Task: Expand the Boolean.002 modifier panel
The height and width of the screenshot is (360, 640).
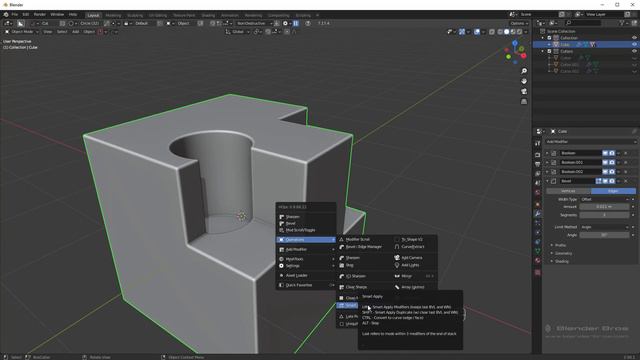Action: pyautogui.click(x=547, y=171)
